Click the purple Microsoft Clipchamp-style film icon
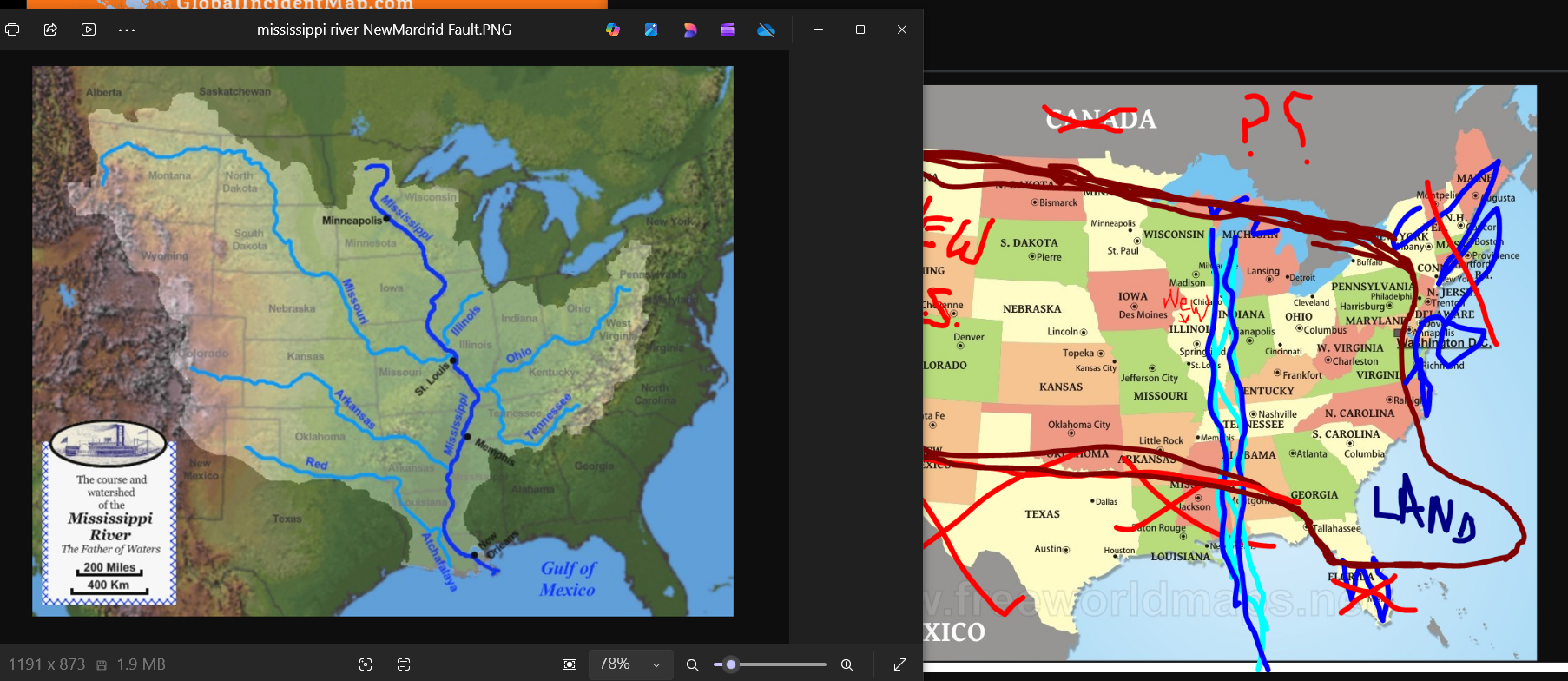The width and height of the screenshot is (1568, 681). click(x=728, y=30)
